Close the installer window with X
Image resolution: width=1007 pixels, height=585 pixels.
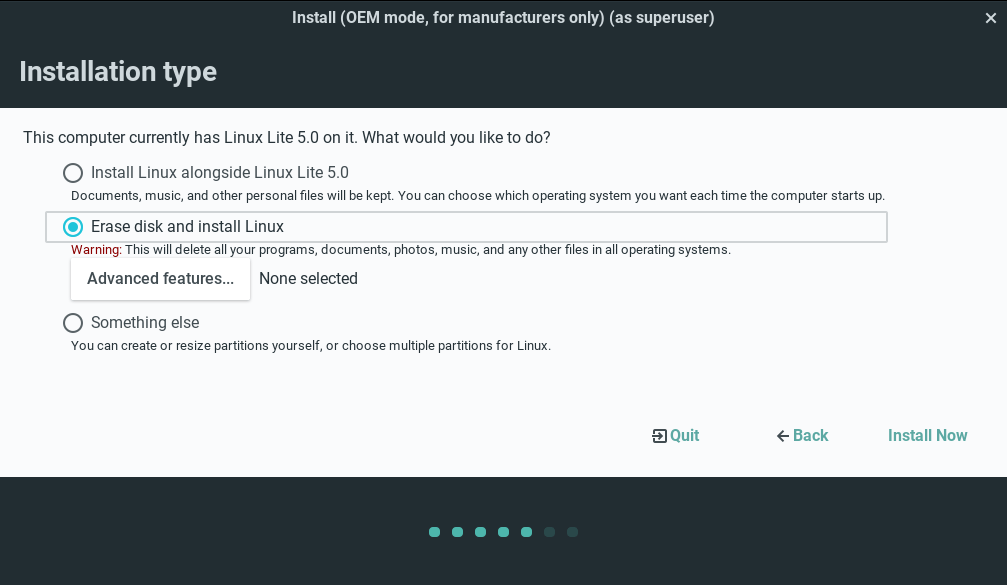pos(991,18)
